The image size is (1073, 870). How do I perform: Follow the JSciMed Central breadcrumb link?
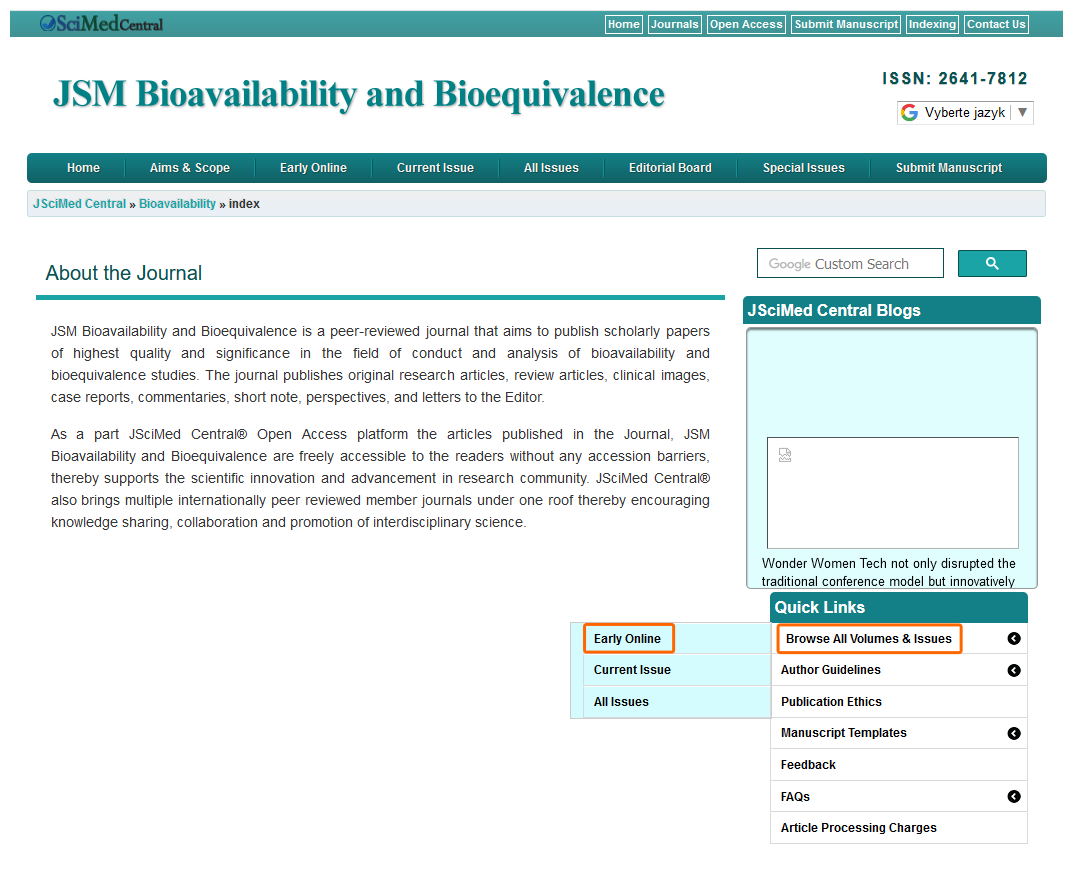79,204
